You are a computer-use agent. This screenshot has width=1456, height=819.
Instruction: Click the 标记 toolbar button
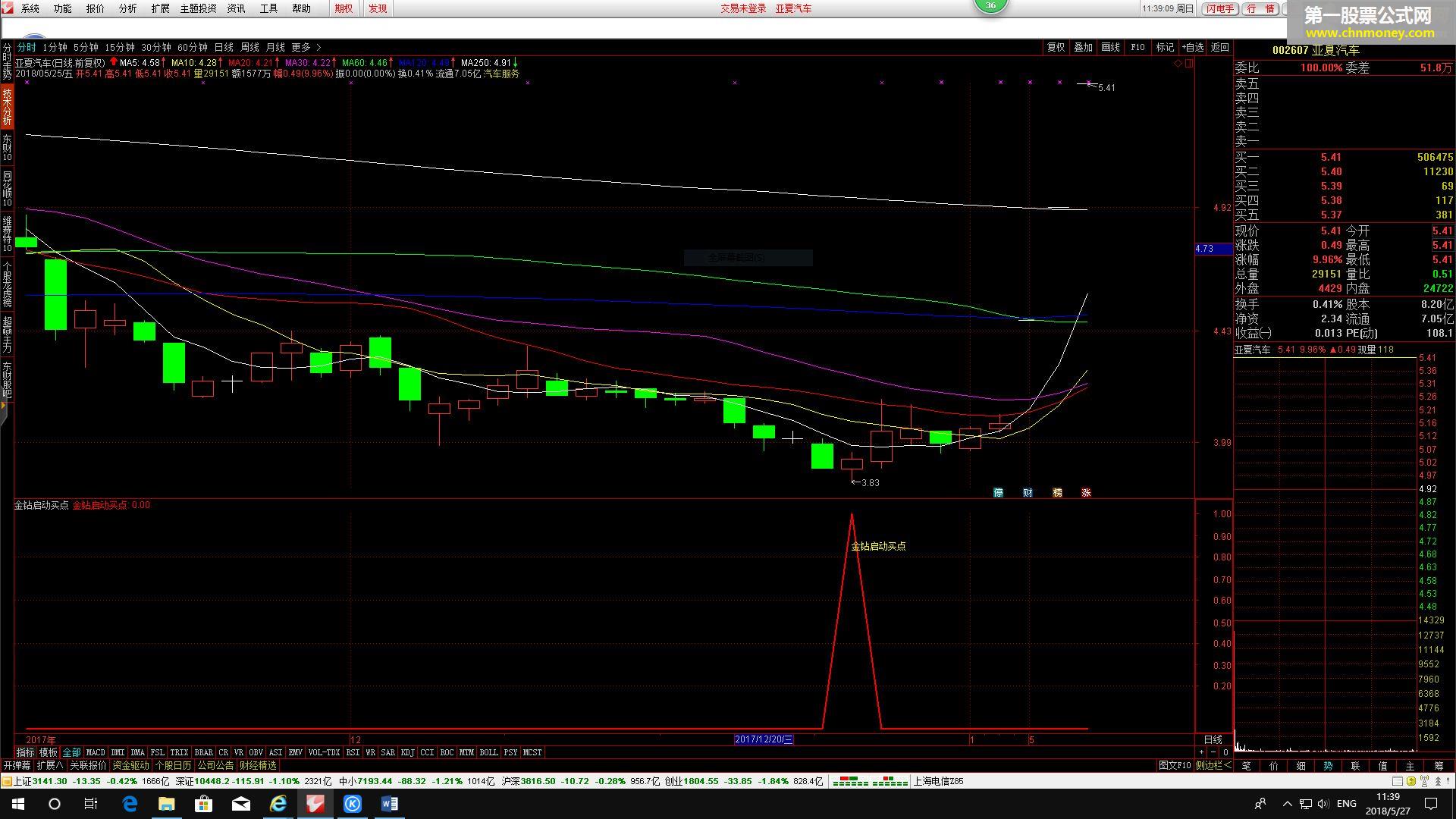pos(1165,47)
